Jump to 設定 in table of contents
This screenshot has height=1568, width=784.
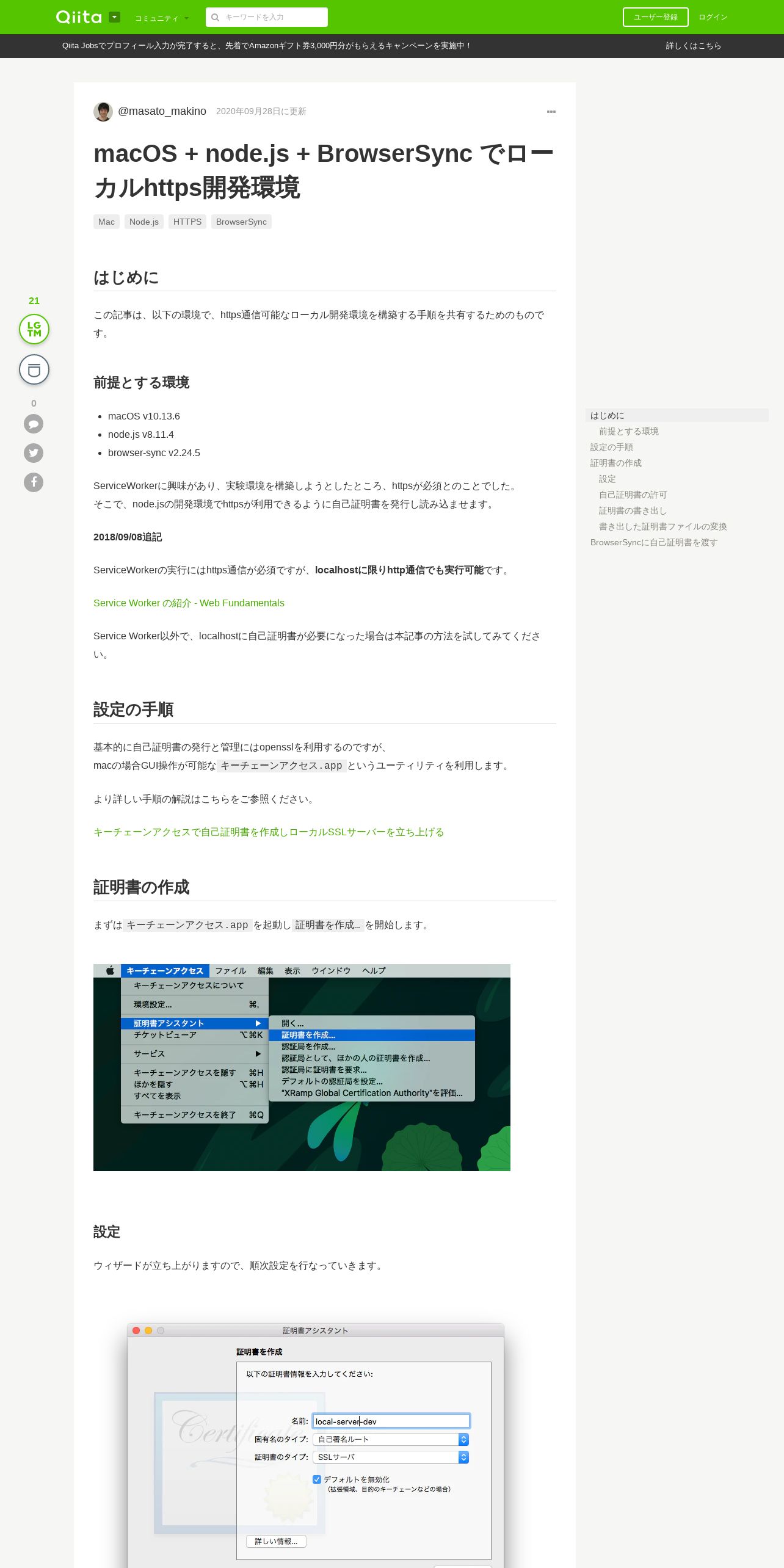(607, 479)
